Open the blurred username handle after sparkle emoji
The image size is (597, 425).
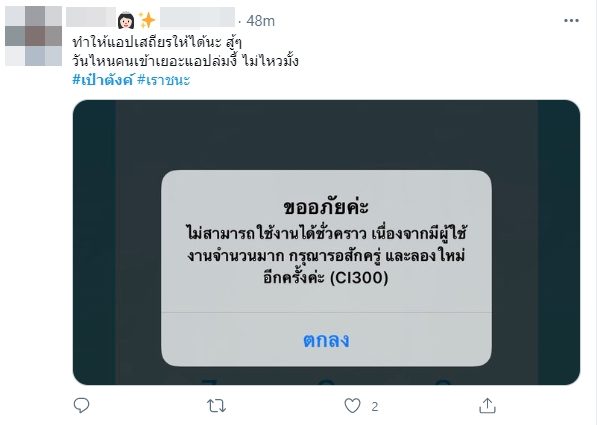click(197, 17)
